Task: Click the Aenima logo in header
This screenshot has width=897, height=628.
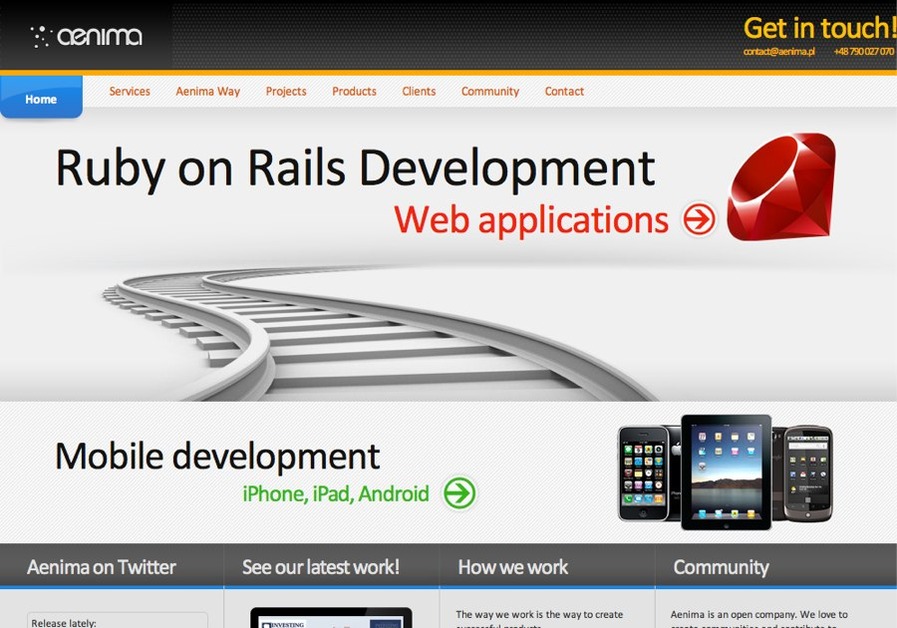Action: pyautogui.click(x=86, y=37)
